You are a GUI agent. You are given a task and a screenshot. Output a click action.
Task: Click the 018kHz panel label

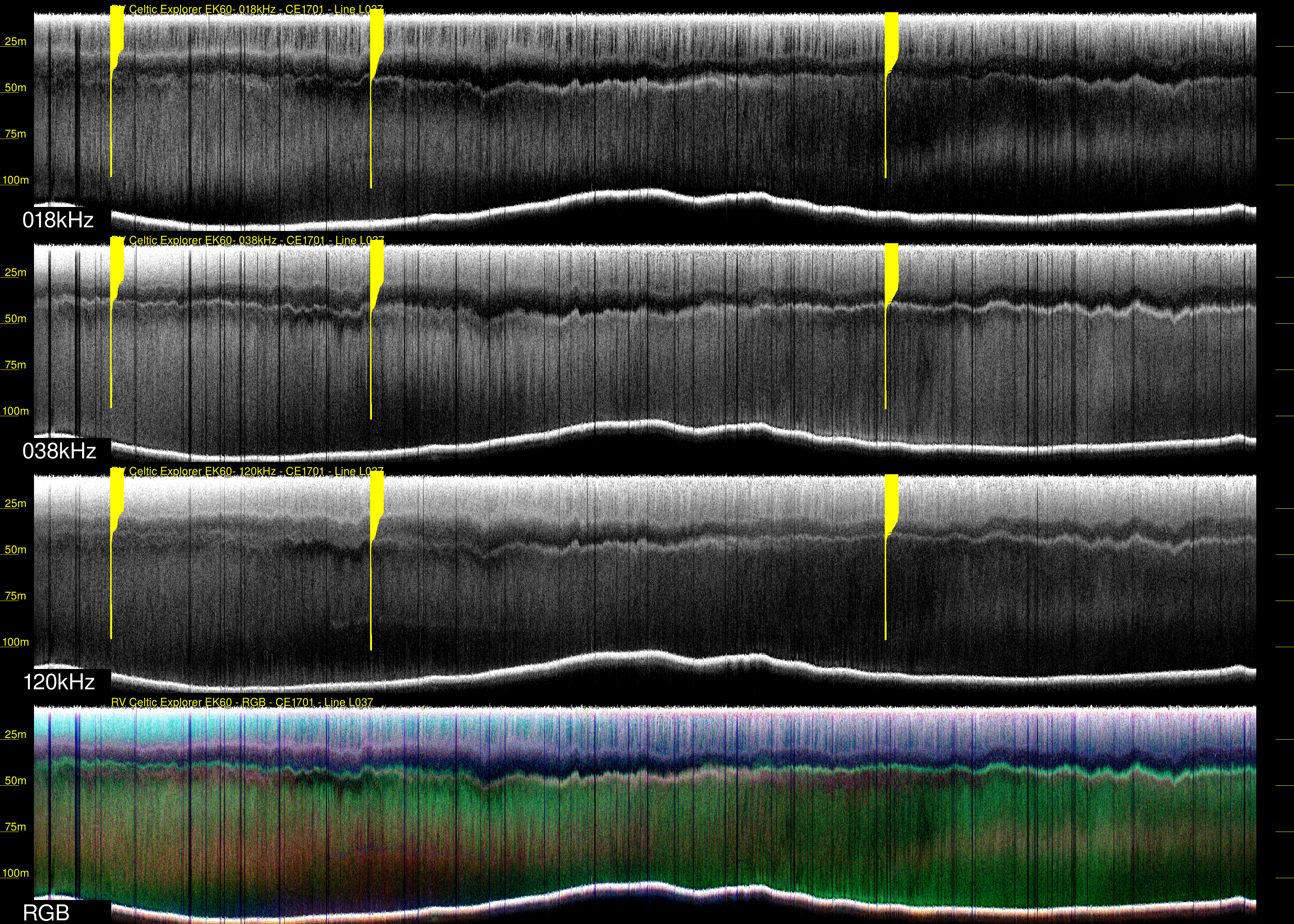pyautogui.click(x=58, y=220)
